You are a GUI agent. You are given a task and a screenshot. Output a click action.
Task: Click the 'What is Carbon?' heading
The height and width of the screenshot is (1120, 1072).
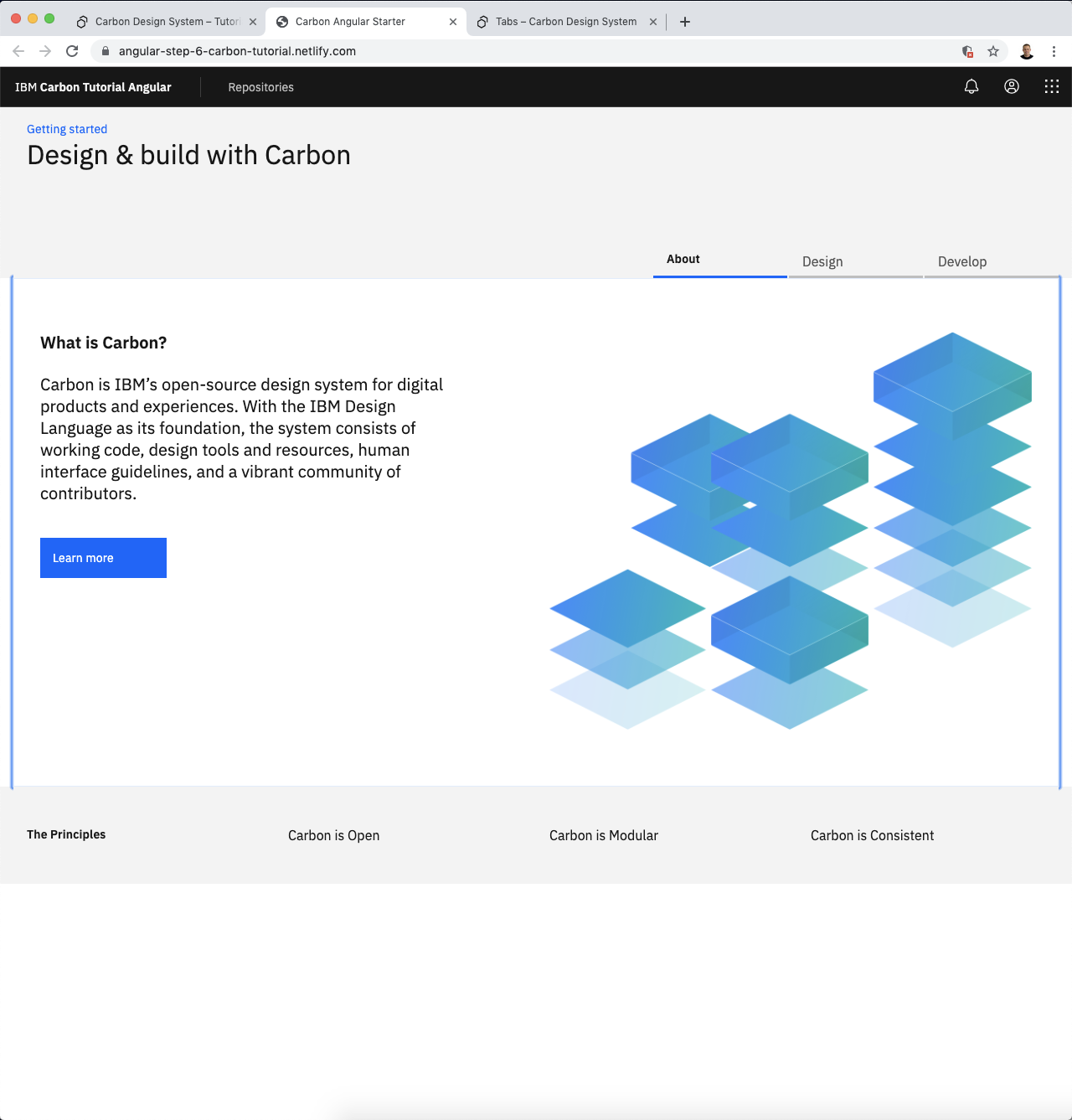(104, 343)
